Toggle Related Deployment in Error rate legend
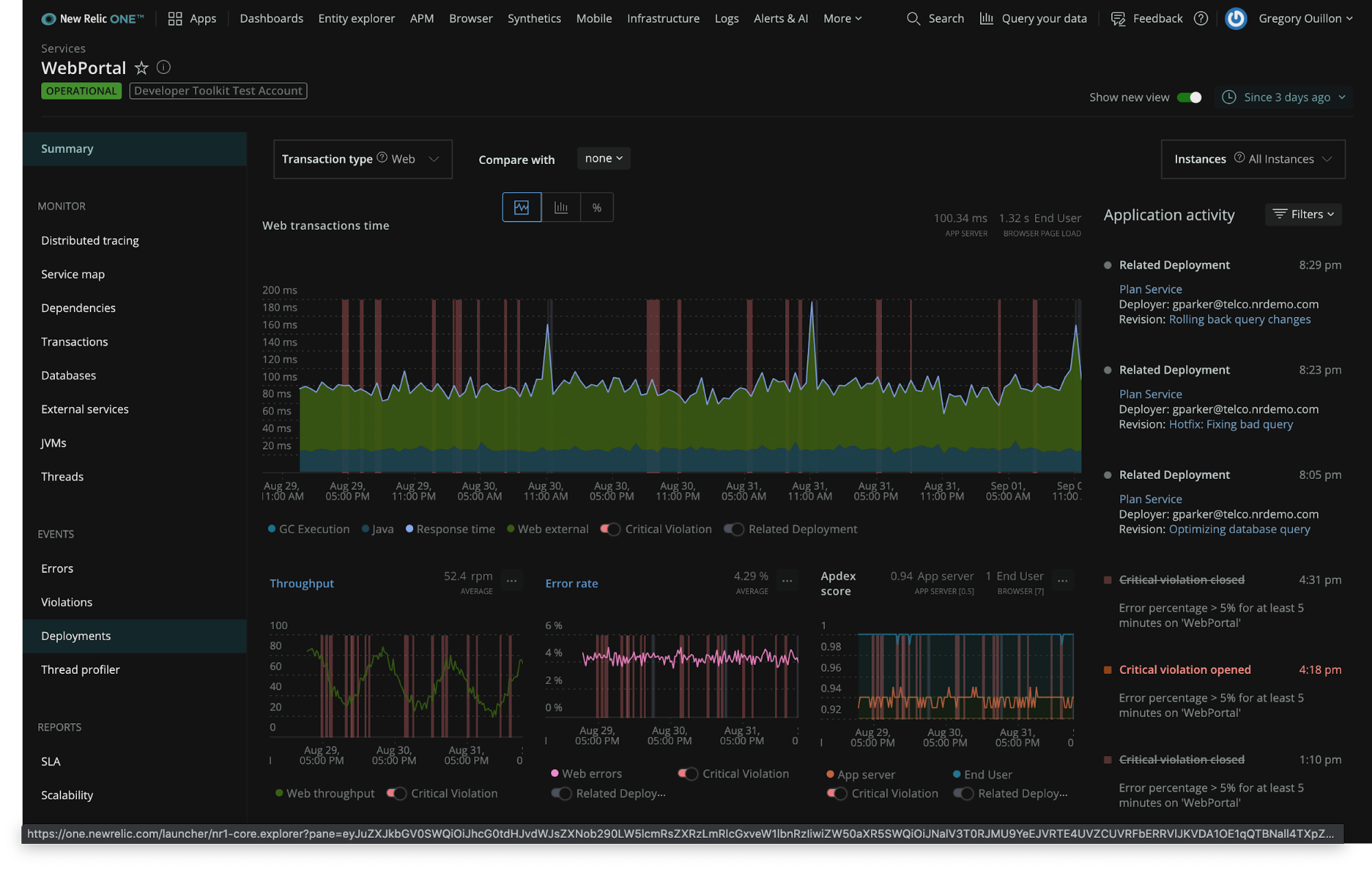Image resolution: width=1372 pixels, height=870 pixels. click(561, 794)
